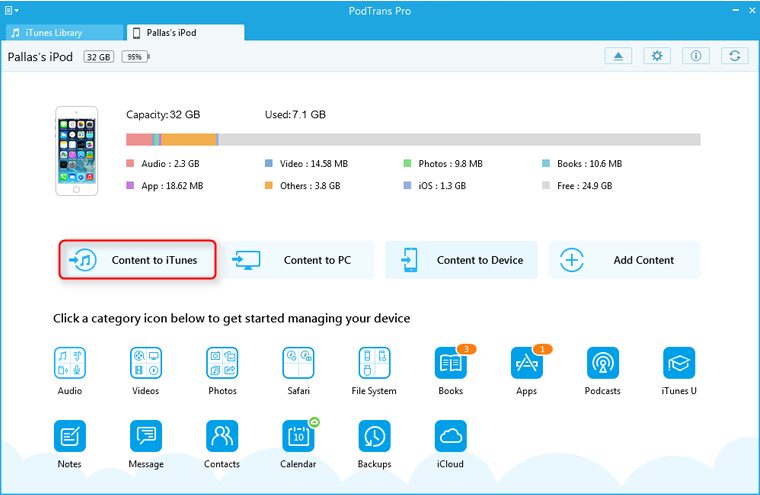Browse the File System category
Viewport: 760px width, 495px height.
point(374,363)
